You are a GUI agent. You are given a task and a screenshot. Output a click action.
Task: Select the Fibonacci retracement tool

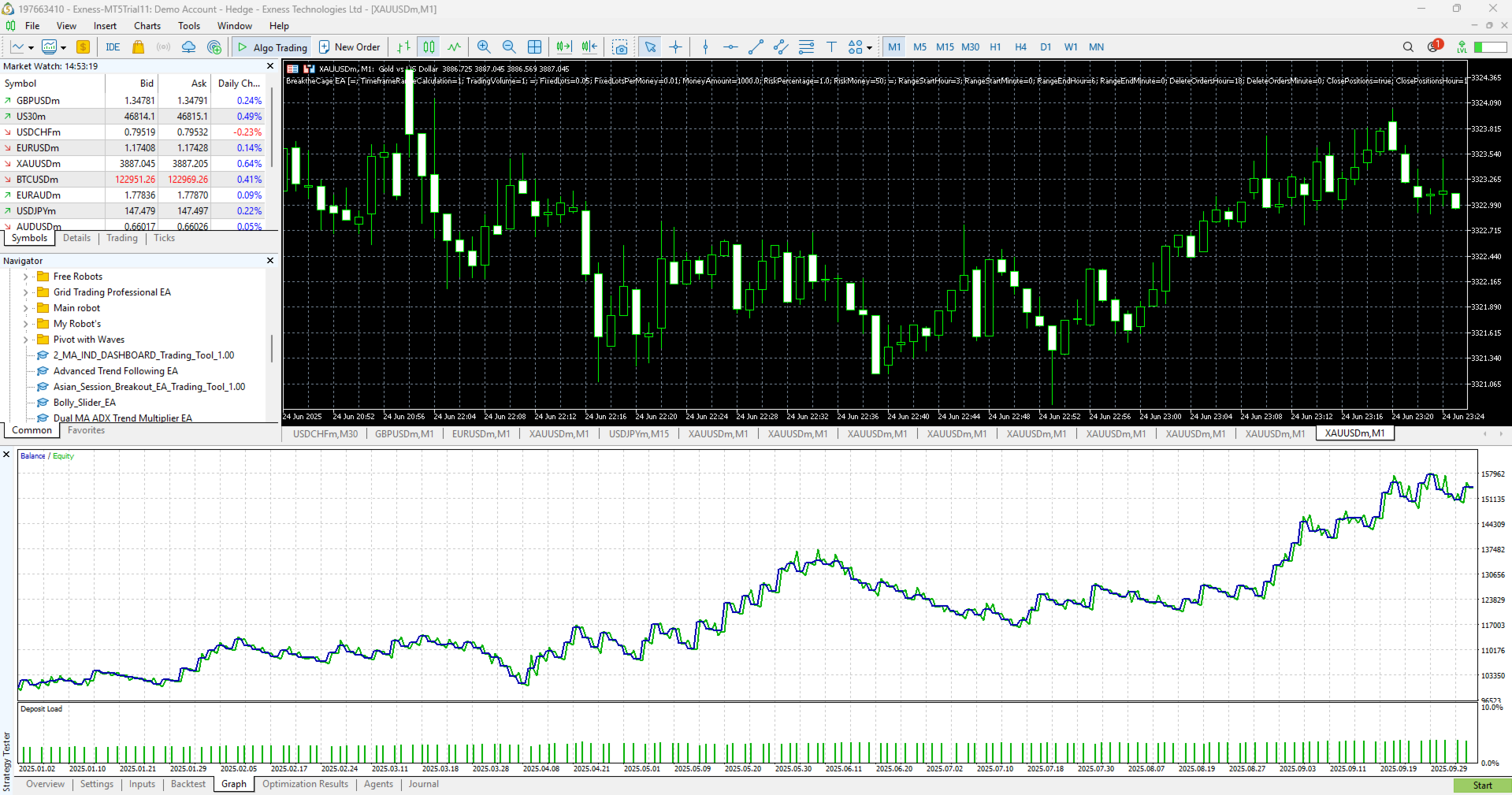coord(806,47)
